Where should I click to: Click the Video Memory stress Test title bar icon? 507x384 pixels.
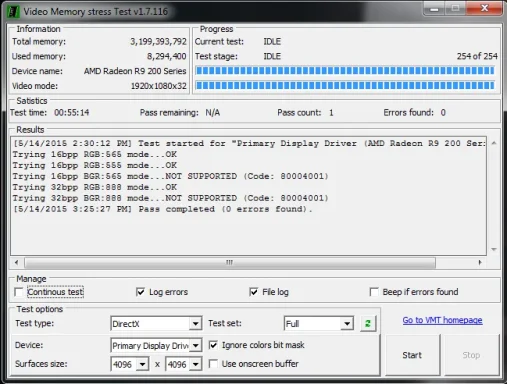click(x=13, y=11)
